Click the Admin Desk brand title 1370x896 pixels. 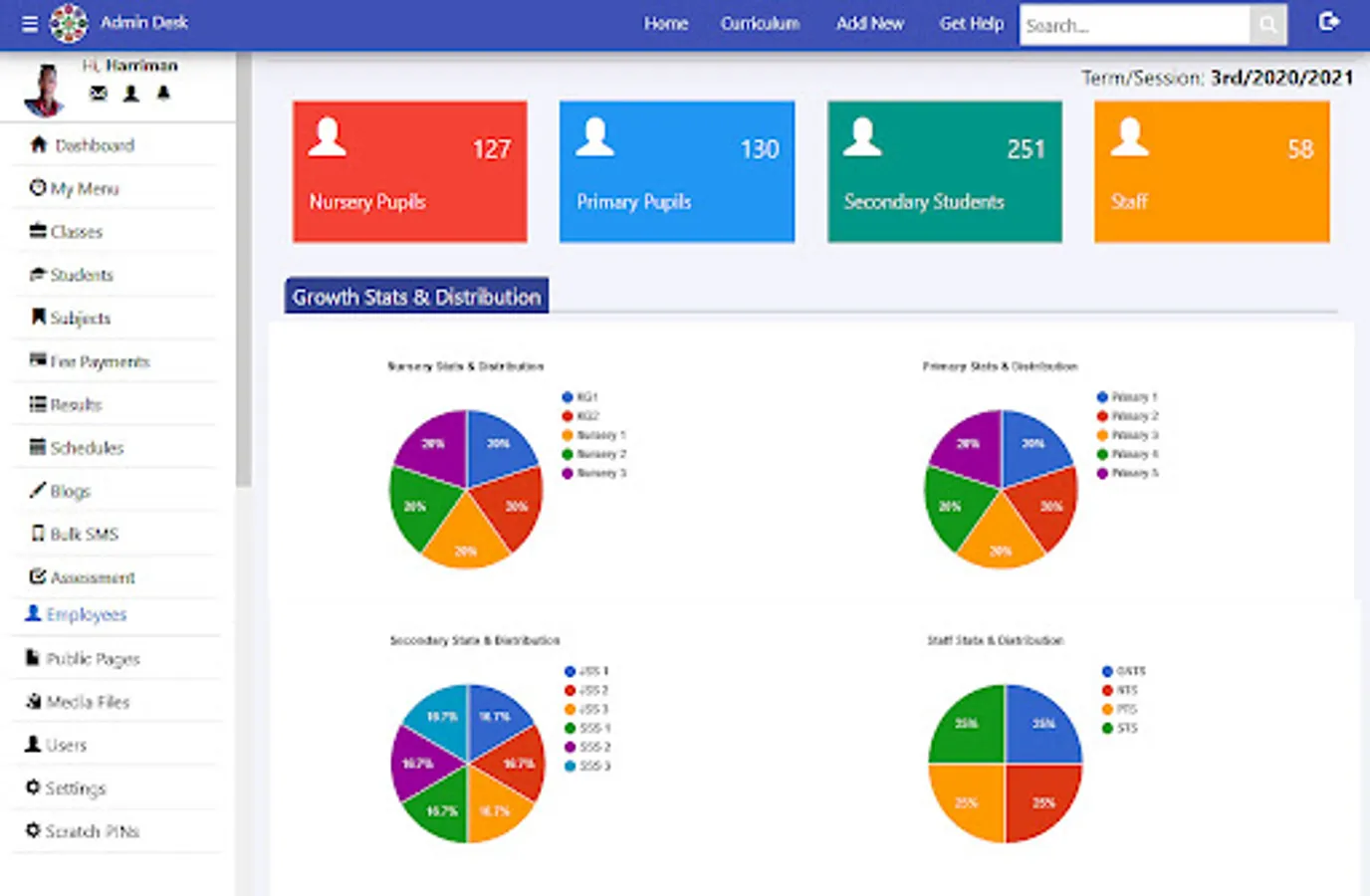click(x=144, y=22)
